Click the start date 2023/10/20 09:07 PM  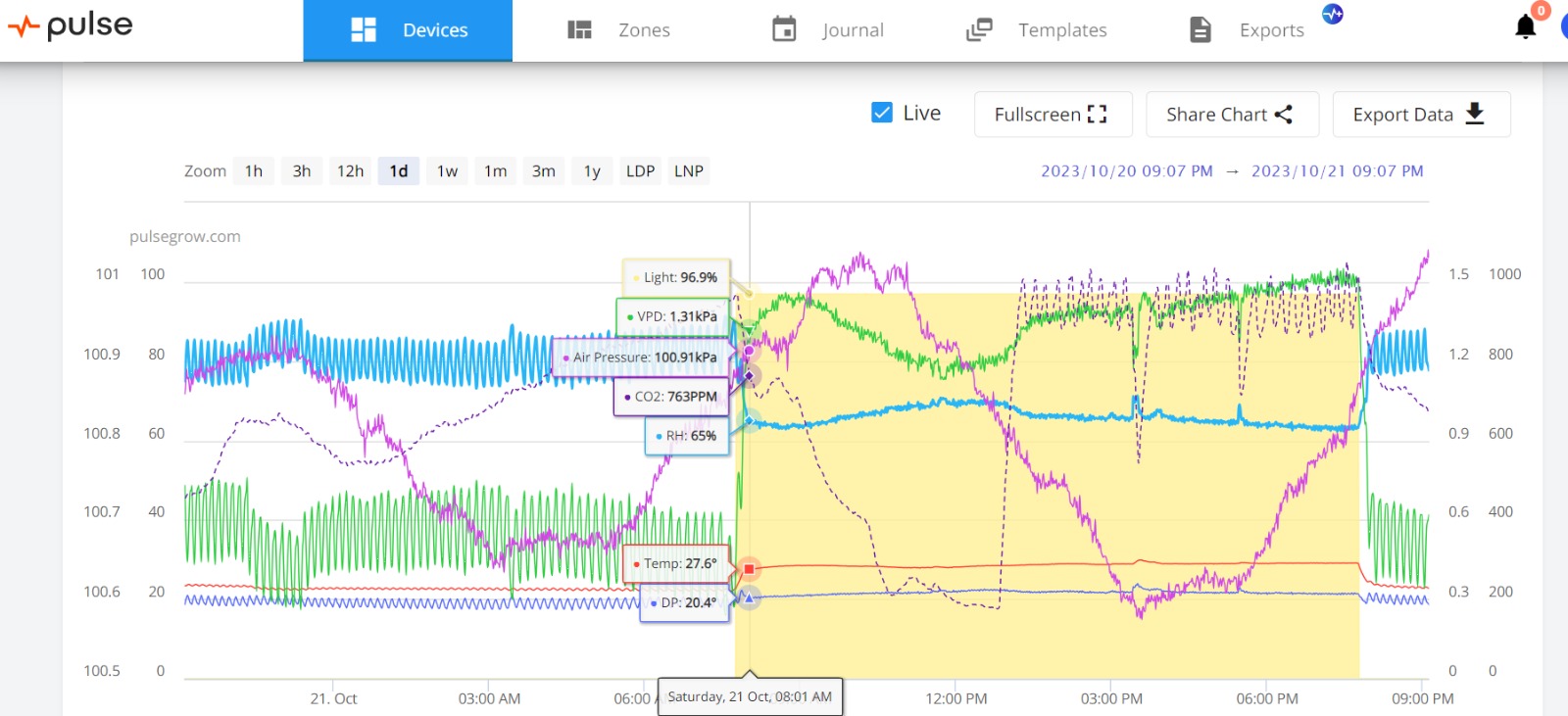point(1126,171)
